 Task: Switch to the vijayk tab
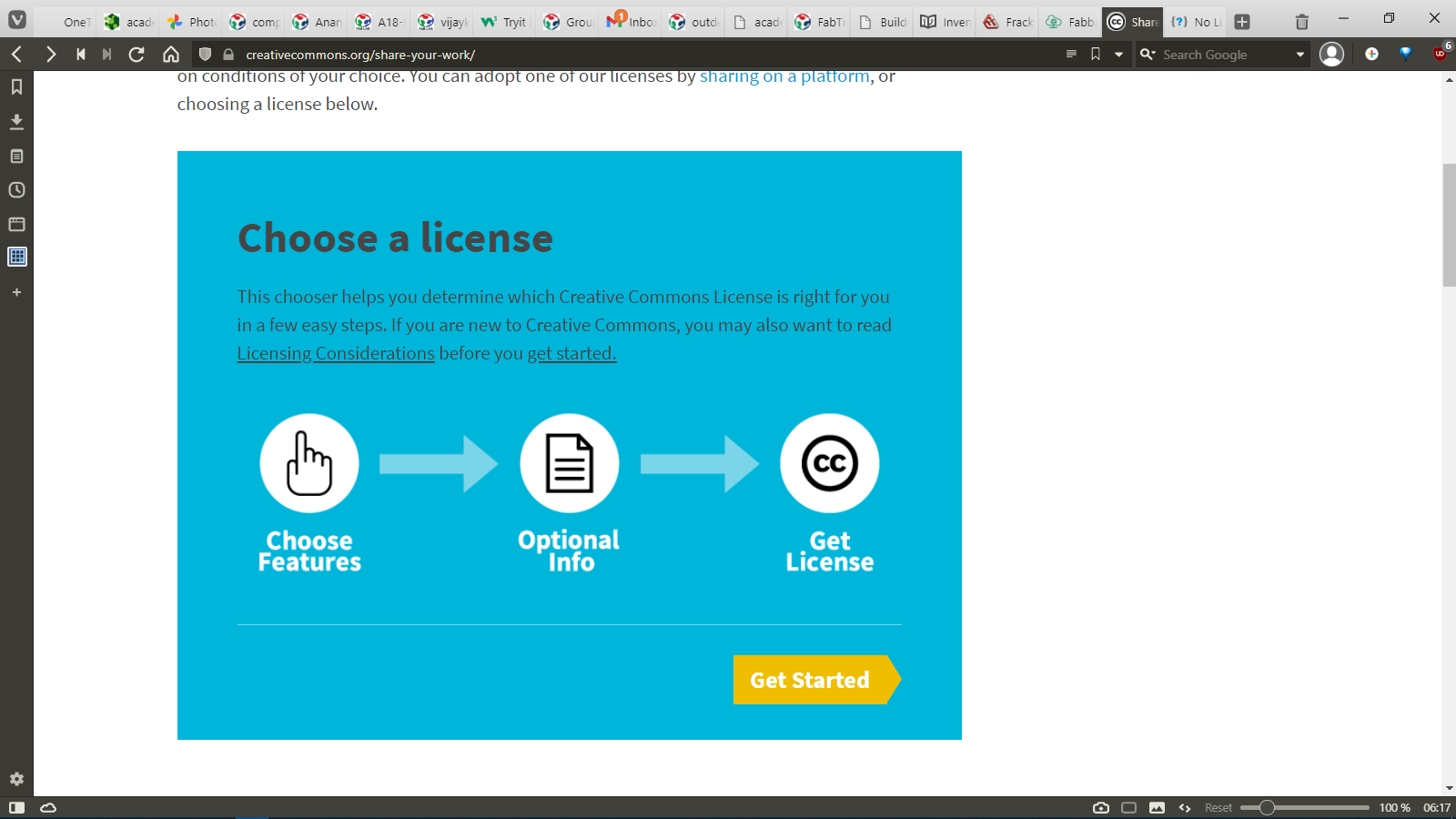pos(442,22)
